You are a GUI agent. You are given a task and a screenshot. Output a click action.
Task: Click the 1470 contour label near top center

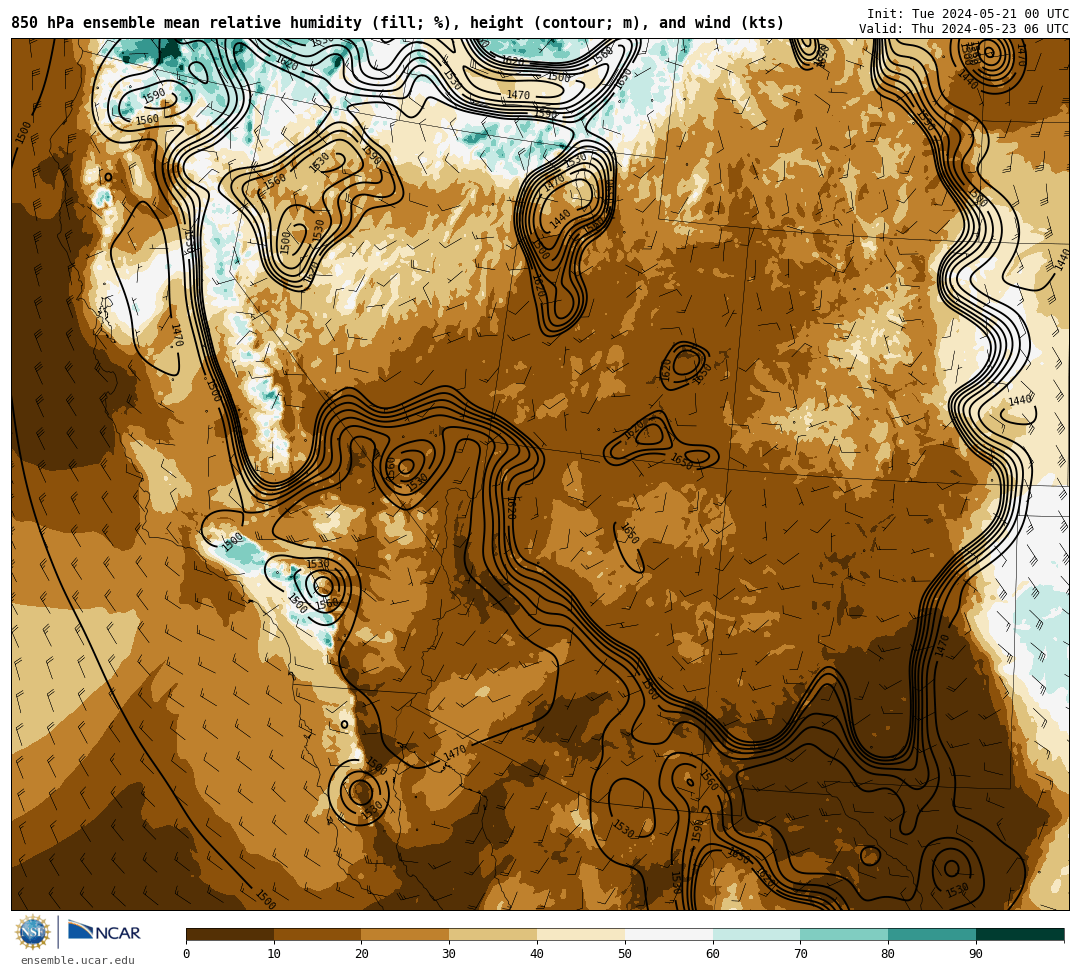518,94
